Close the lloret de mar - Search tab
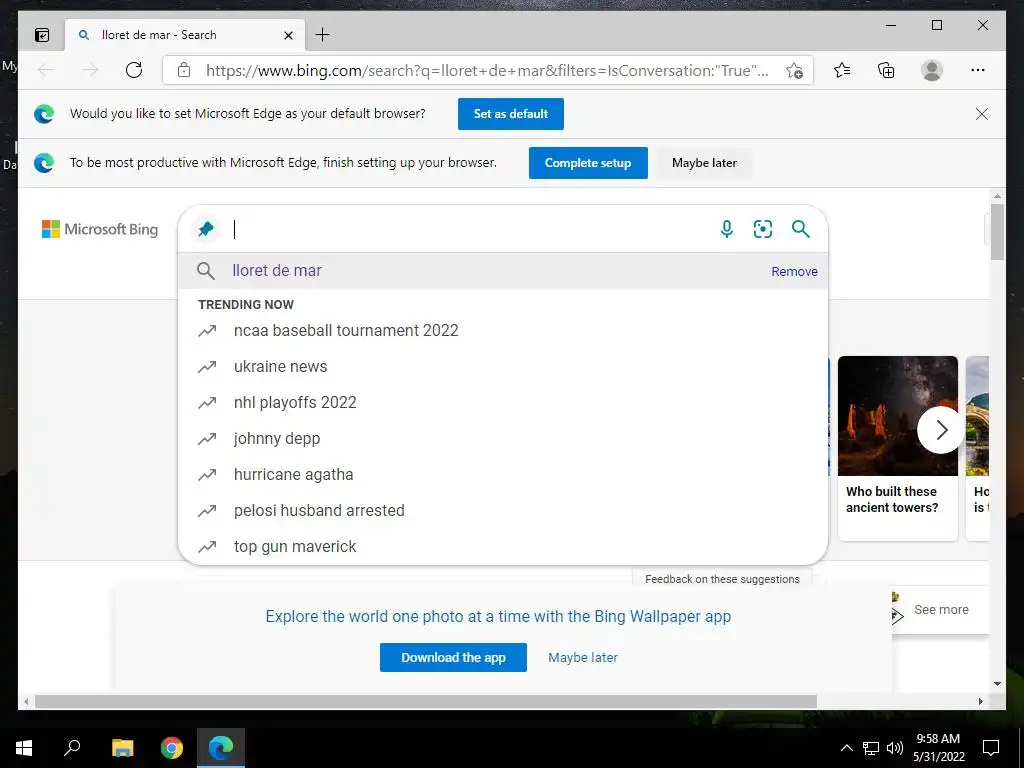This screenshot has height=768, width=1024. (288, 35)
